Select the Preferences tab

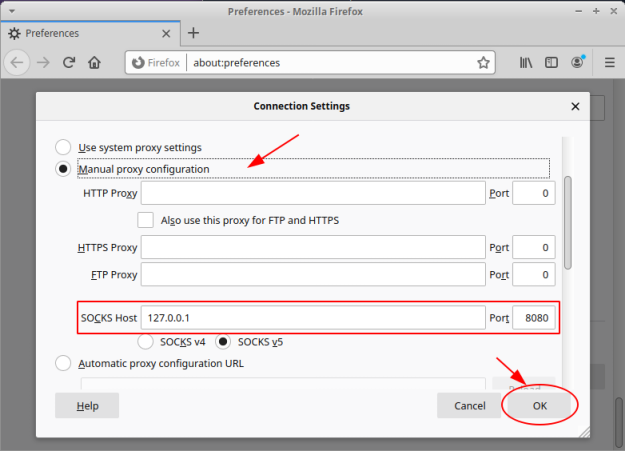tap(91, 33)
